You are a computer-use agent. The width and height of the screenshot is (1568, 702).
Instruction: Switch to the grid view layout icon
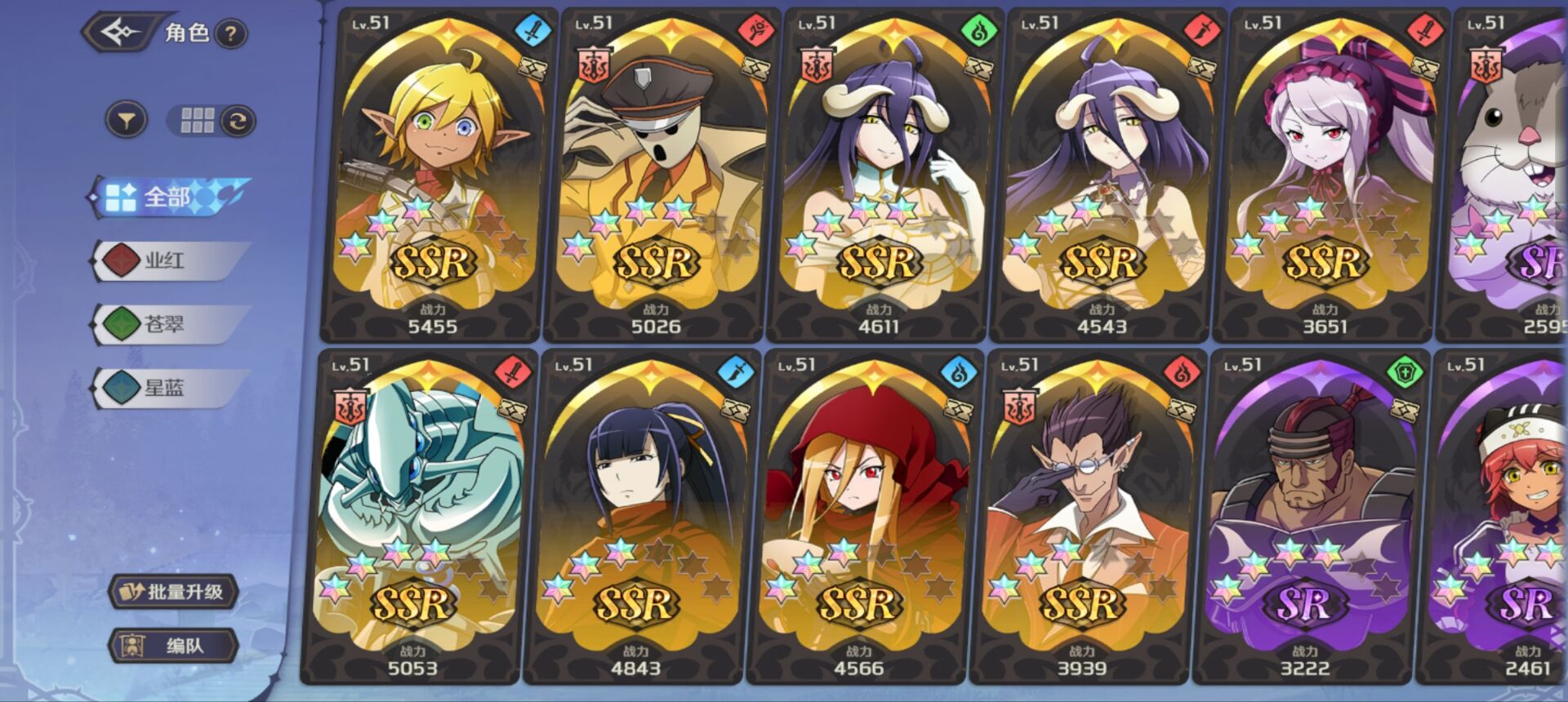click(x=197, y=121)
